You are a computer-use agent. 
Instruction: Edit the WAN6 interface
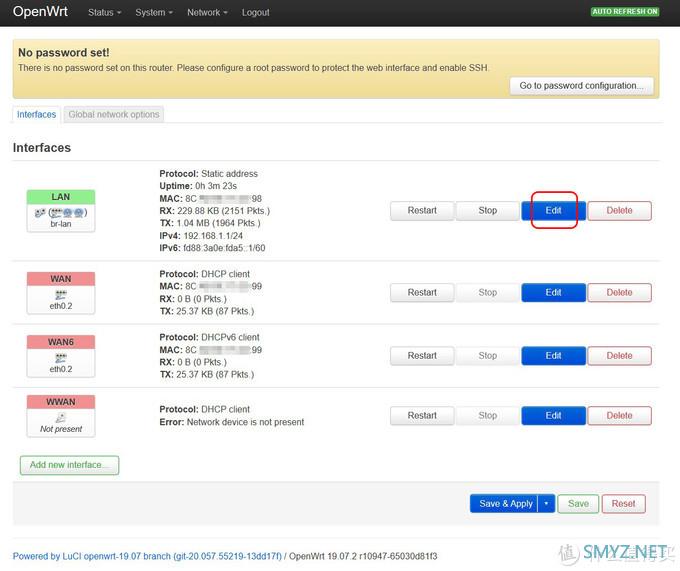(553, 356)
